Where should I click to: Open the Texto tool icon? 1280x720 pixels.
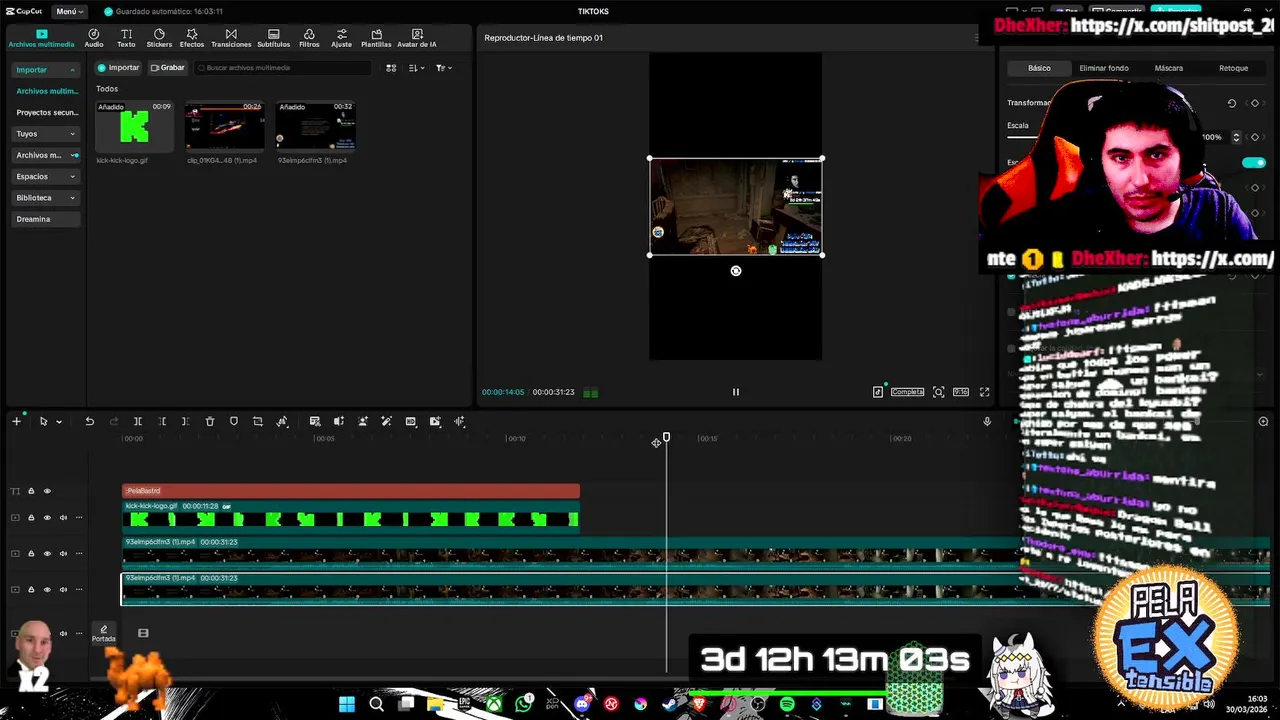tap(126, 38)
